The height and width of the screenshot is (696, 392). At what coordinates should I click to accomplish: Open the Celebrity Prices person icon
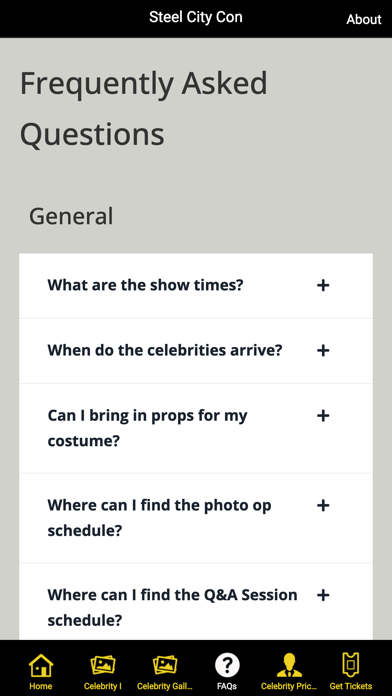coord(289,665)
